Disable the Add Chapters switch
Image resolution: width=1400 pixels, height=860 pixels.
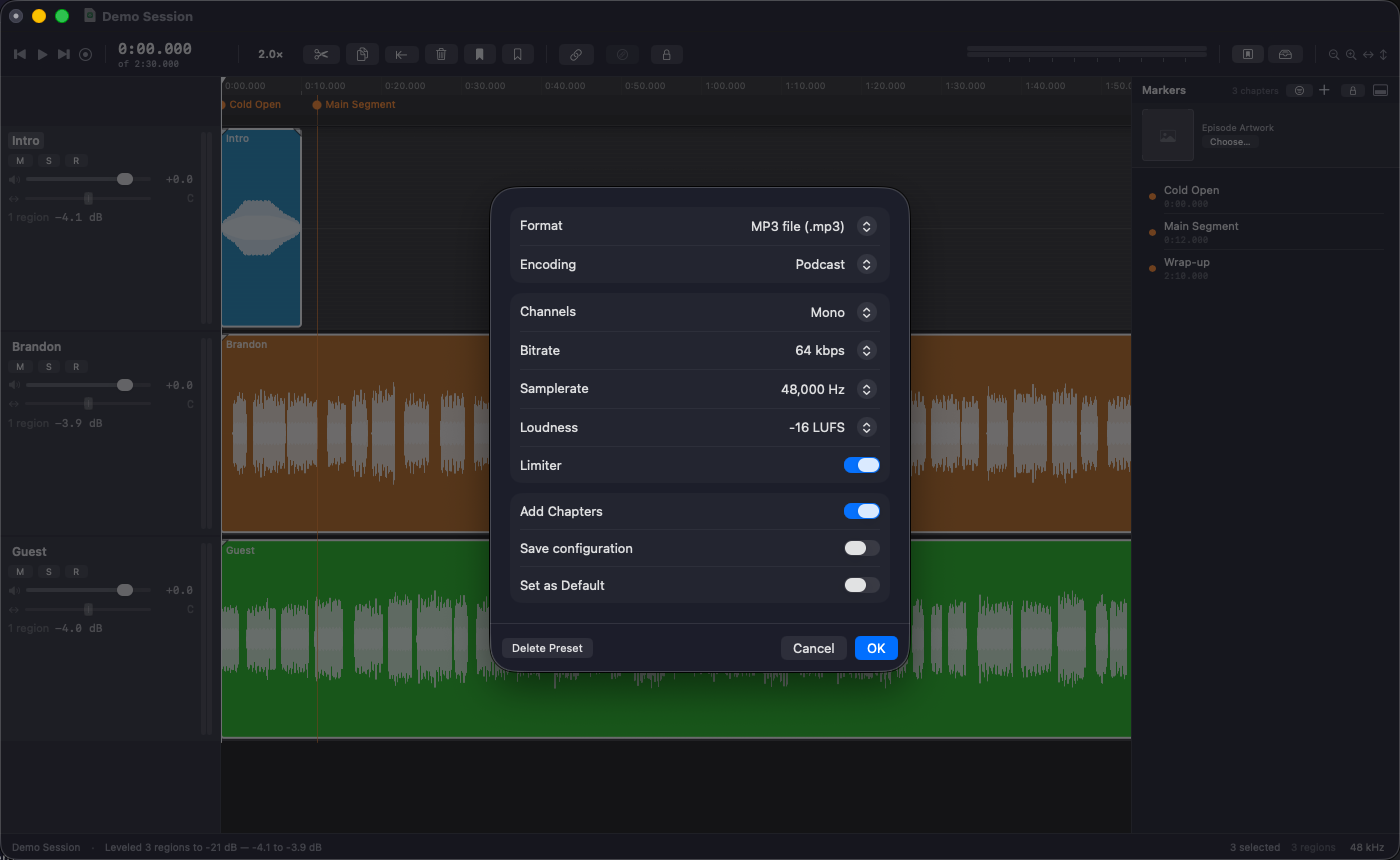click(x=862, y=511)
